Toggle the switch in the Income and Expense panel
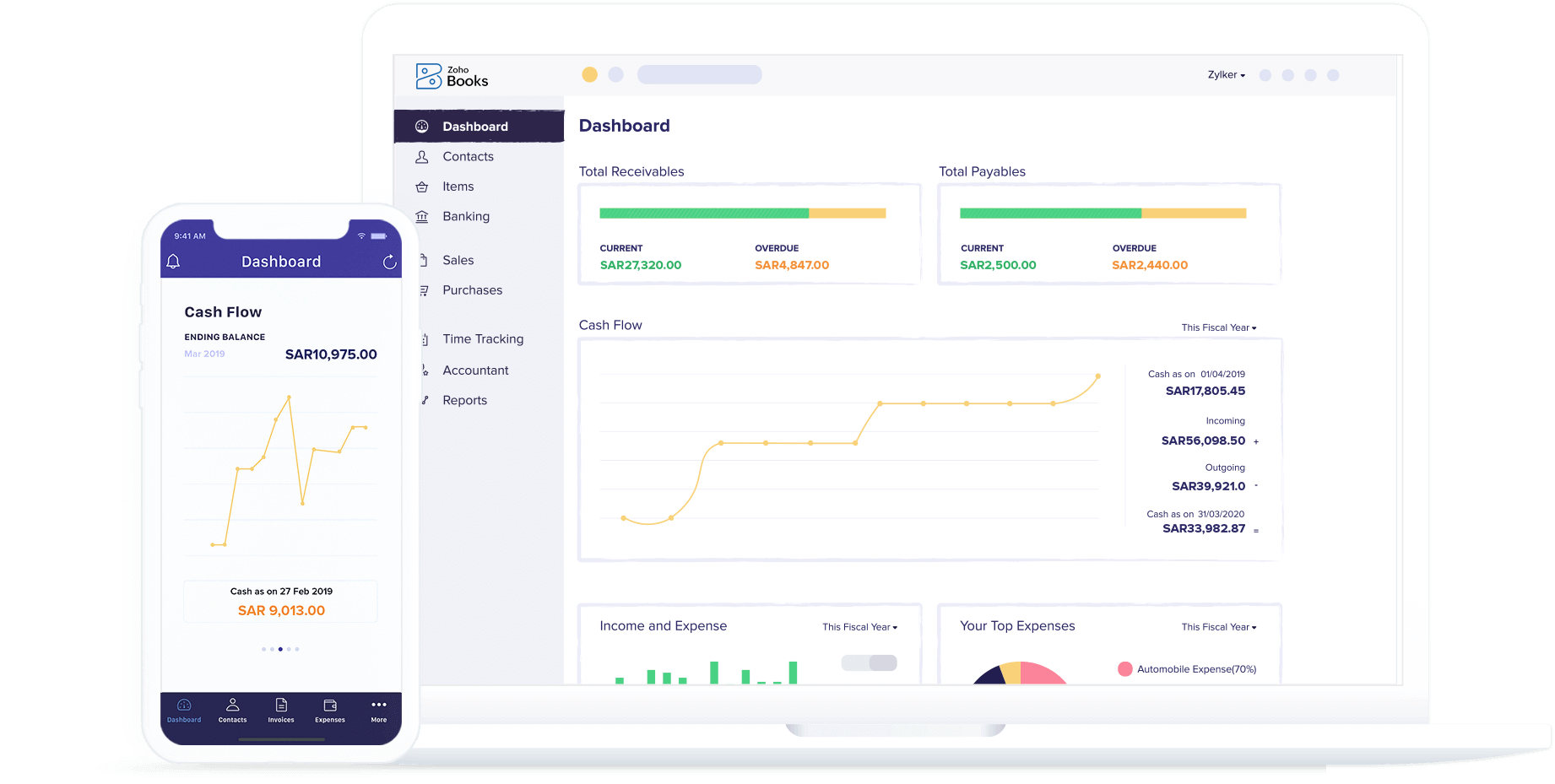The height and width of the screenshot is (784, 1555). click(869, 662)
